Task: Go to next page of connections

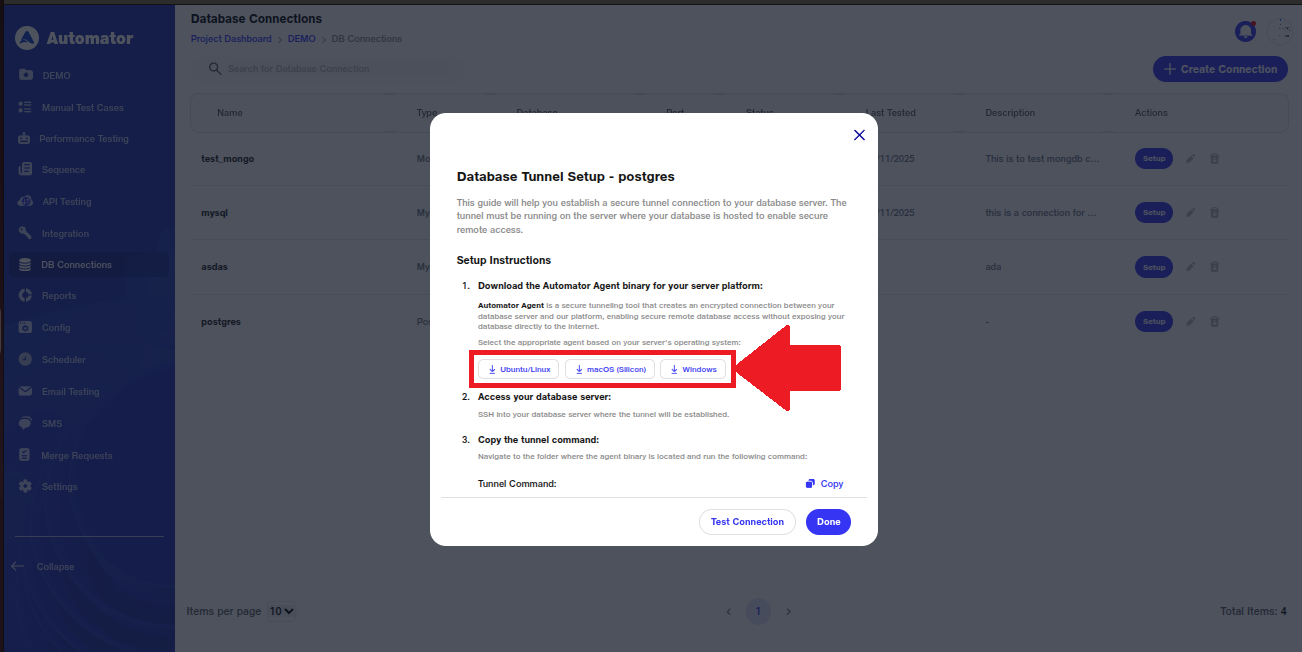Action: (x=788, y=611)
